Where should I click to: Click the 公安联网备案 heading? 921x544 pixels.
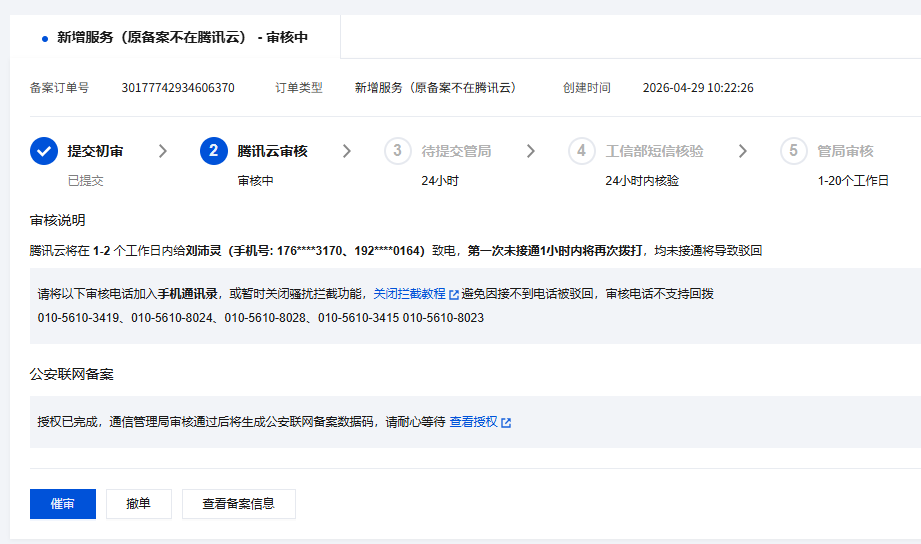(72, 374)
